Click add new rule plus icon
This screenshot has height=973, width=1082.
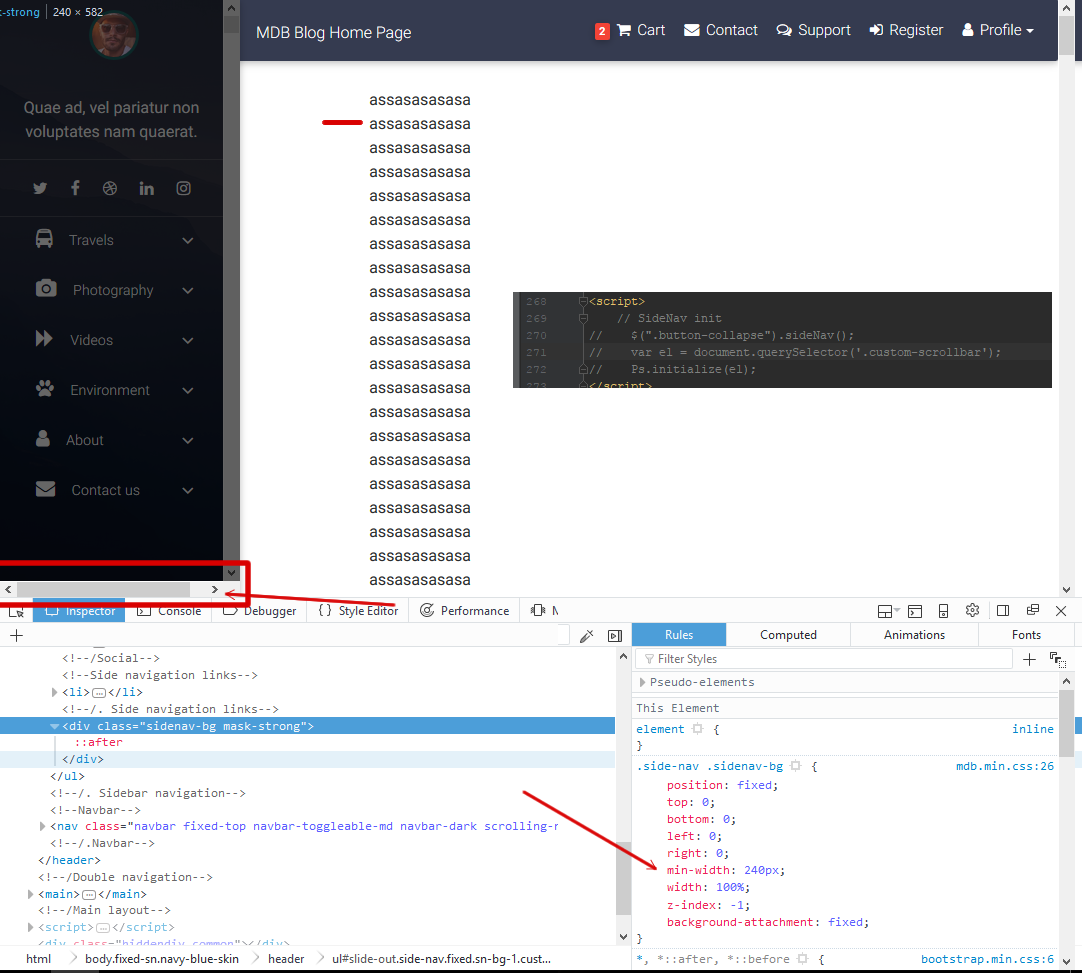[1029, 660]
